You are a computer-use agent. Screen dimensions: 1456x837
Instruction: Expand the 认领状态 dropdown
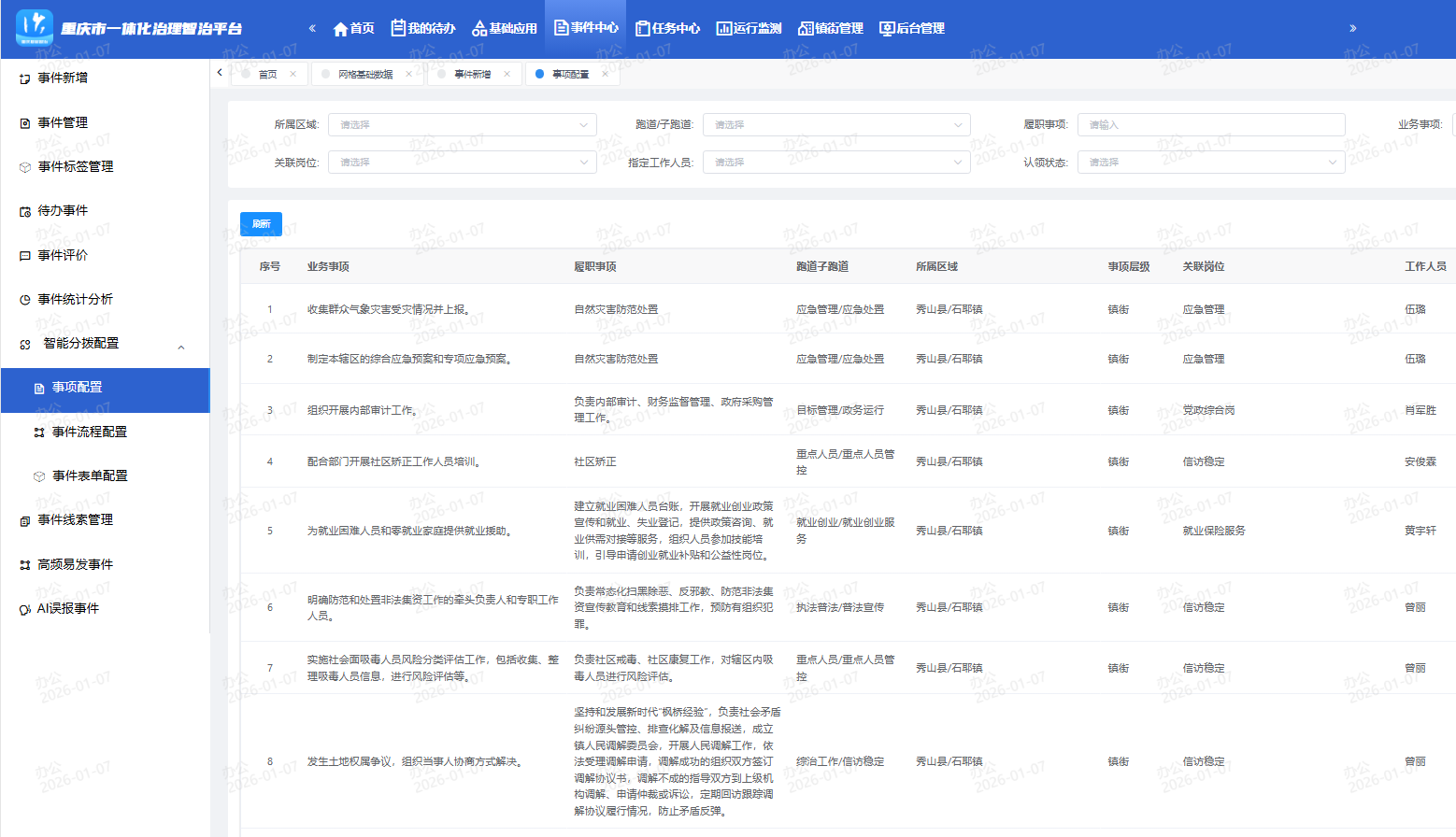1210,163
